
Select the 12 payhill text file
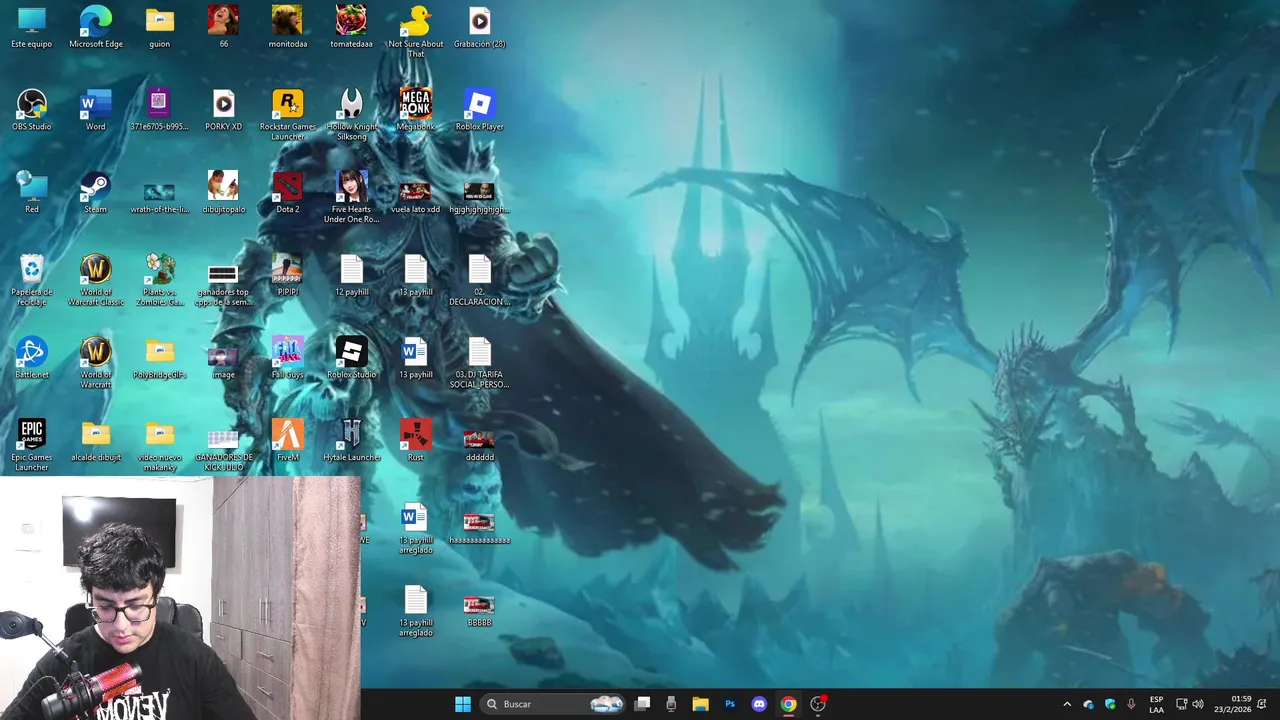pos(351,276)
